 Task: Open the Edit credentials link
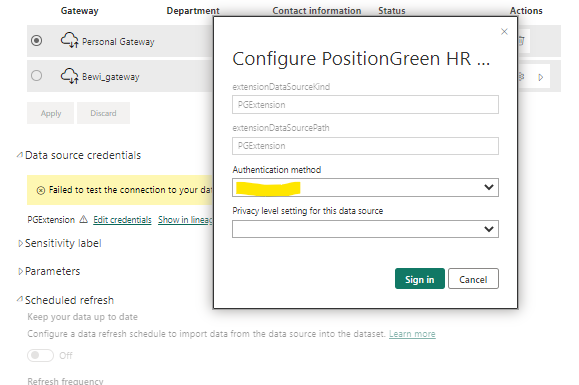[x=122, y=220]
